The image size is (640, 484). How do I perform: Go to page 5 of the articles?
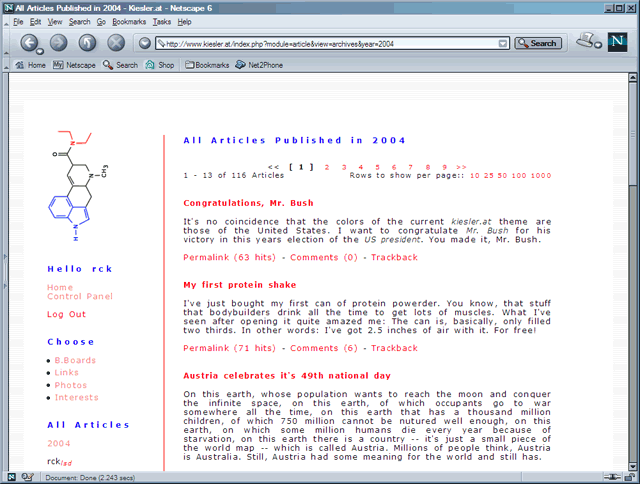point(377,167)
